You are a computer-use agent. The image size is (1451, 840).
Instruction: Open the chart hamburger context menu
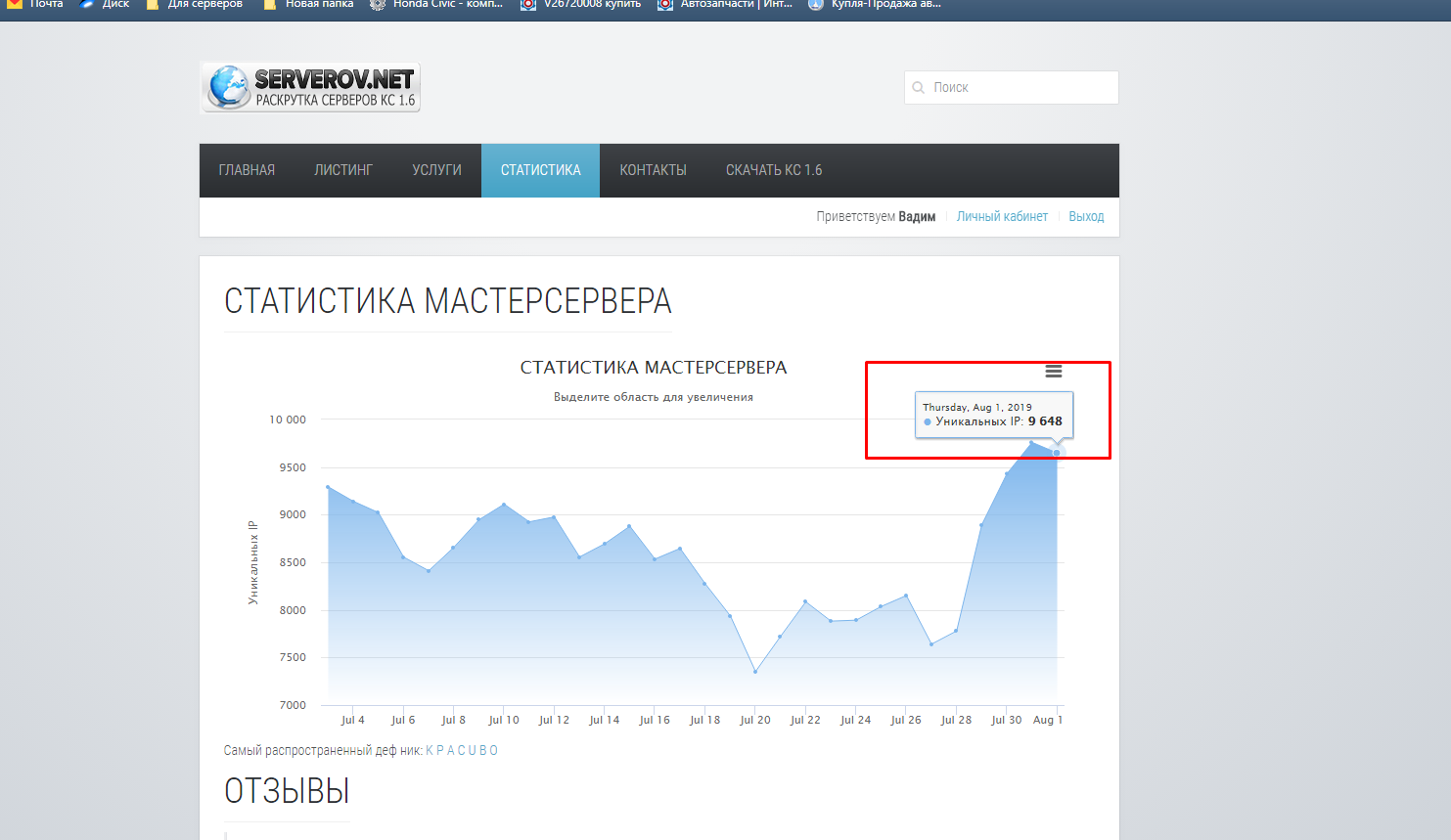[1054, 372]
